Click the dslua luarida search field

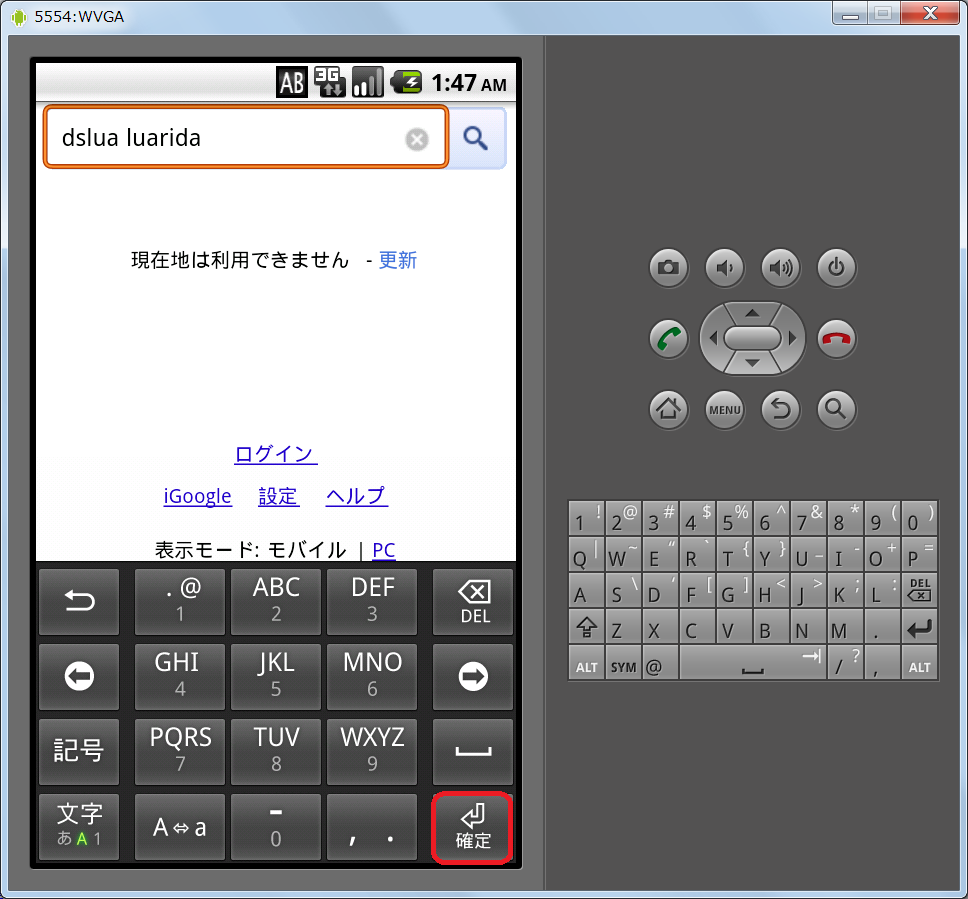225,139
